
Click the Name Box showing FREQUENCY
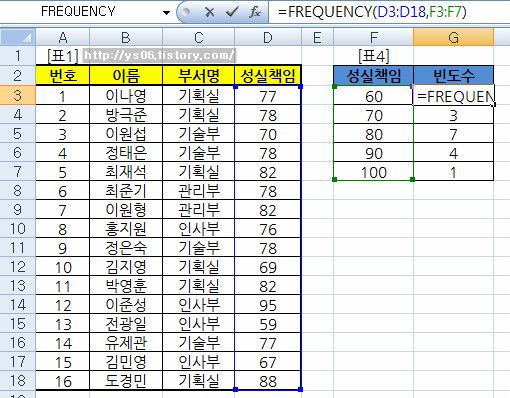tap(78, 12)
